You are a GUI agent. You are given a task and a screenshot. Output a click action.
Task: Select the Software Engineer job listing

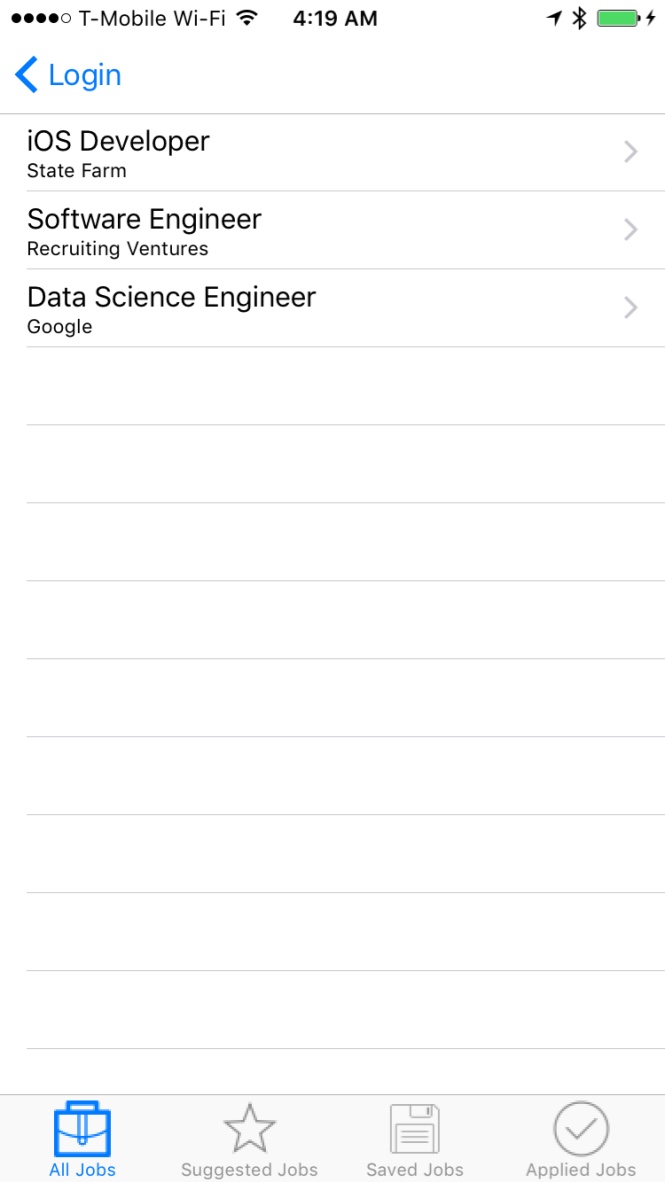coord(144,219)
